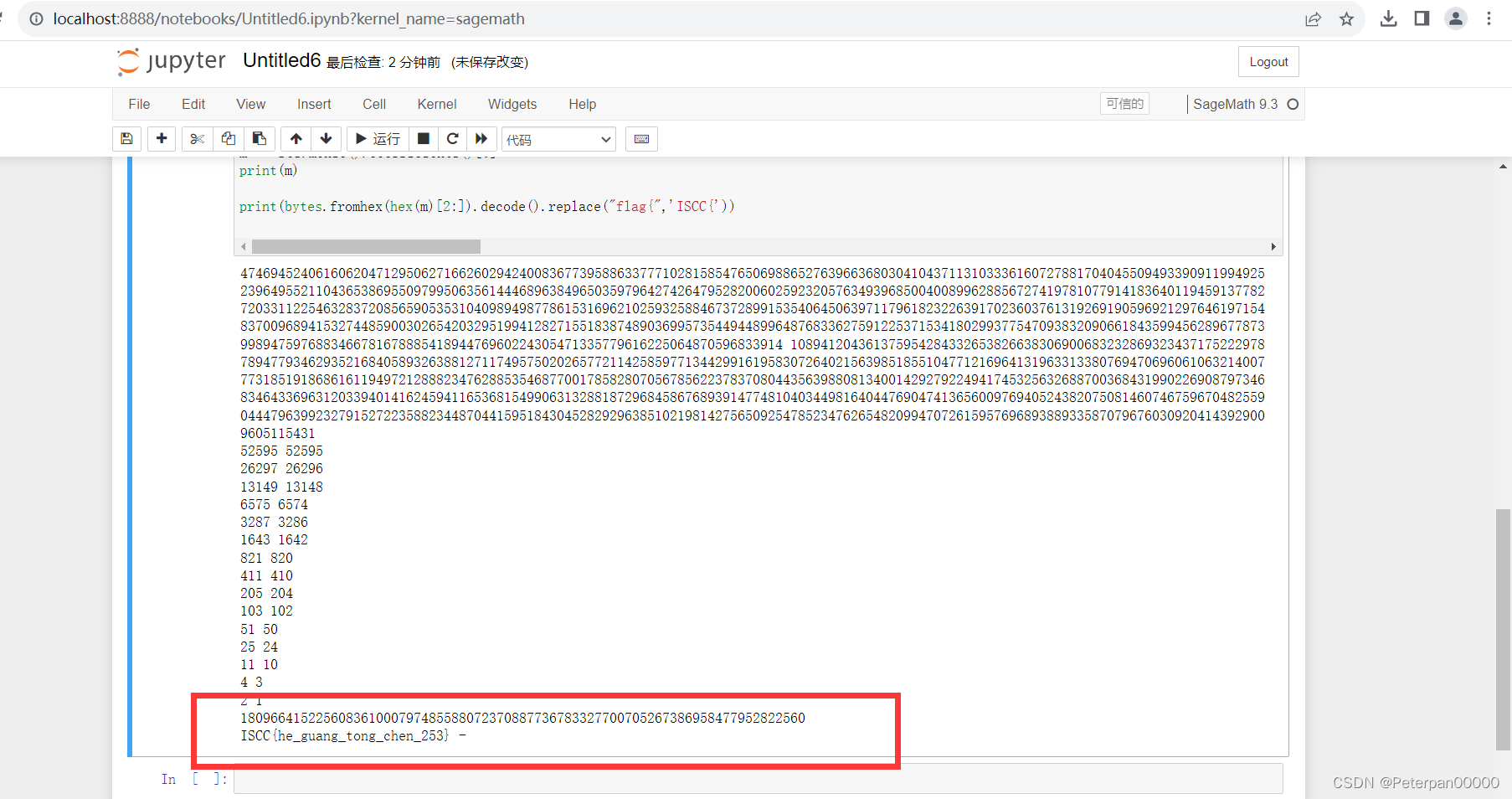Click the kernel idle status circle

1293,105
